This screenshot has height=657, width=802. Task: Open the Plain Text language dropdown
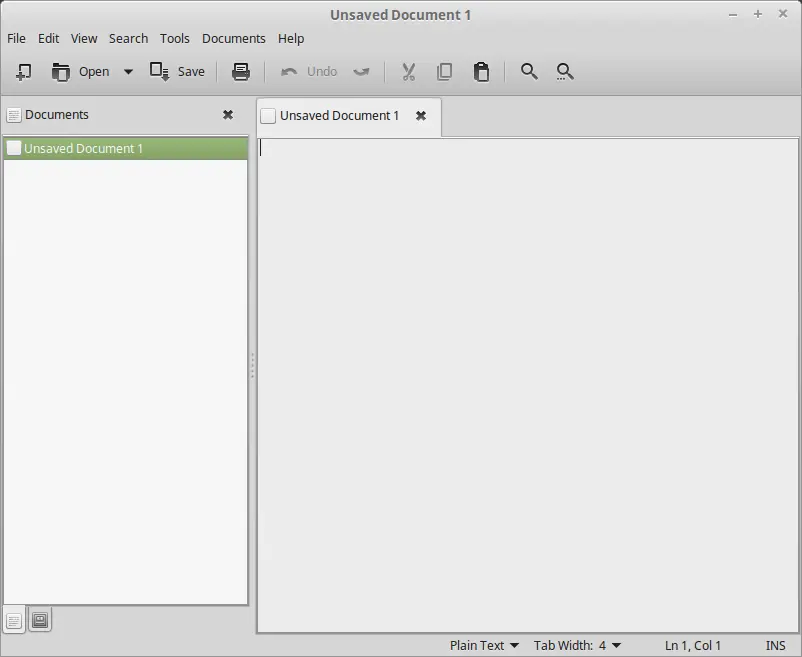click(x=484, y=645)
